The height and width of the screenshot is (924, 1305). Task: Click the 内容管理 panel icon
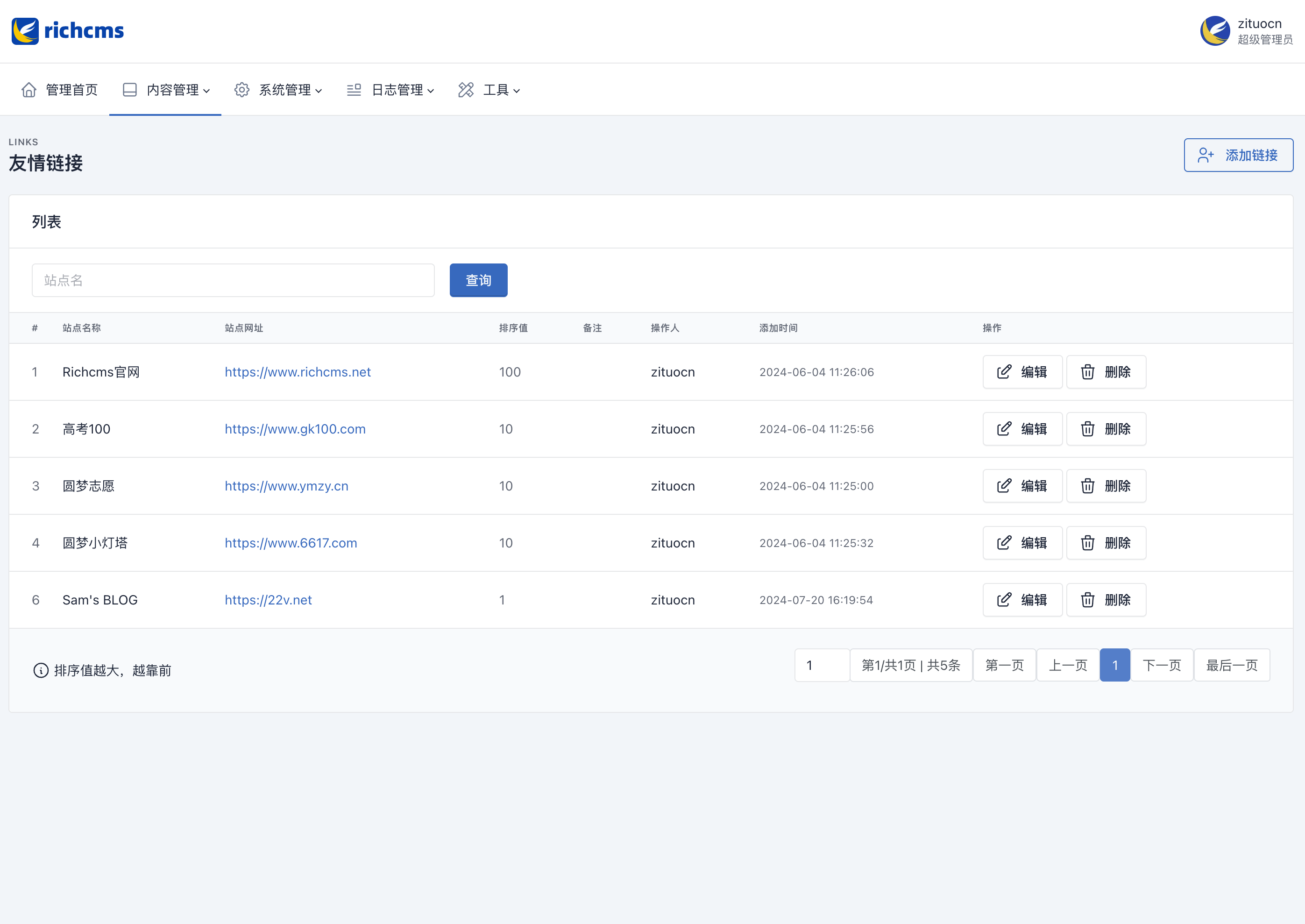tap(130, 90)
